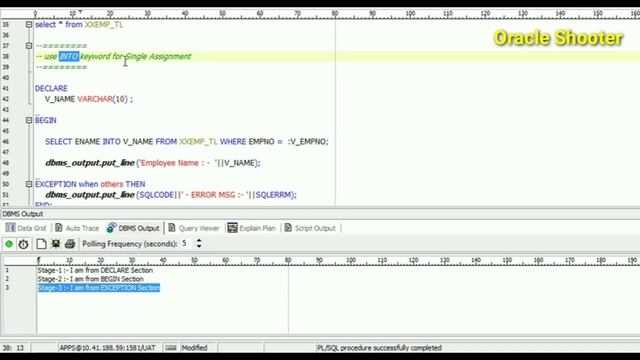Click :V_EMPNO bind variable in query

pos(307,142)
